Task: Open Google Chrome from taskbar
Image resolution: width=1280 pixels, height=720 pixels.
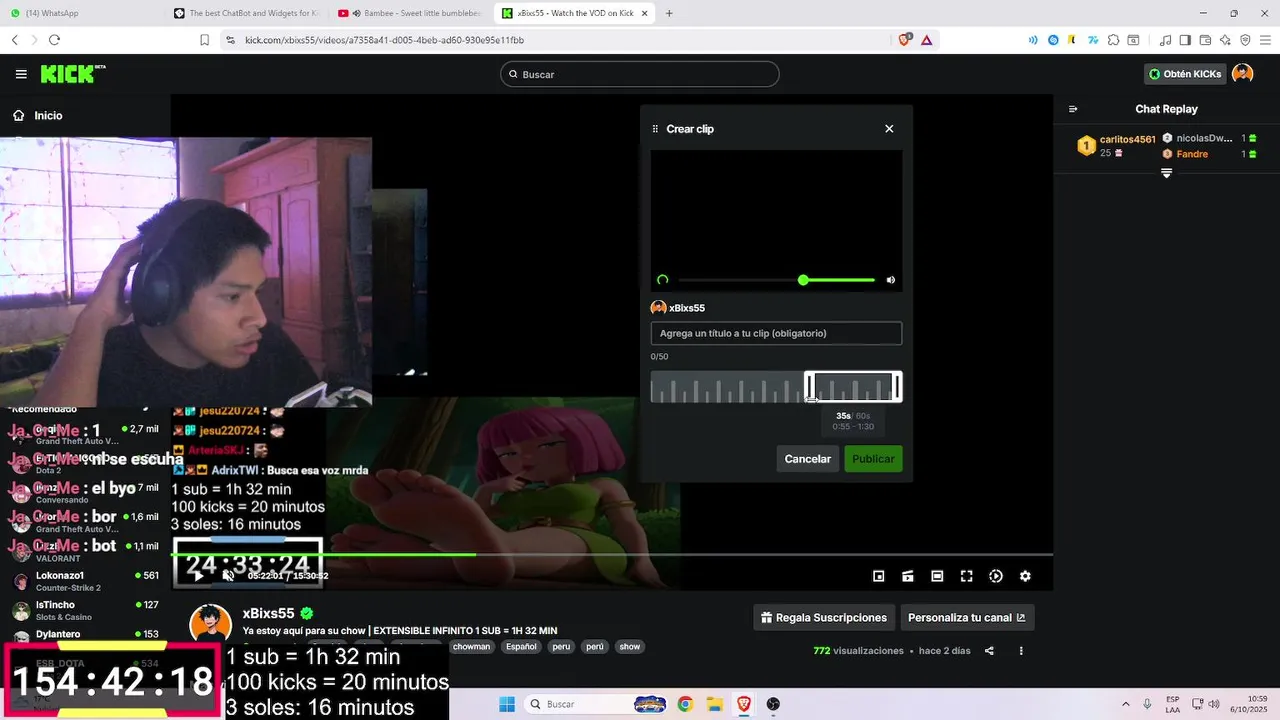Action: [x=685, y=704]
